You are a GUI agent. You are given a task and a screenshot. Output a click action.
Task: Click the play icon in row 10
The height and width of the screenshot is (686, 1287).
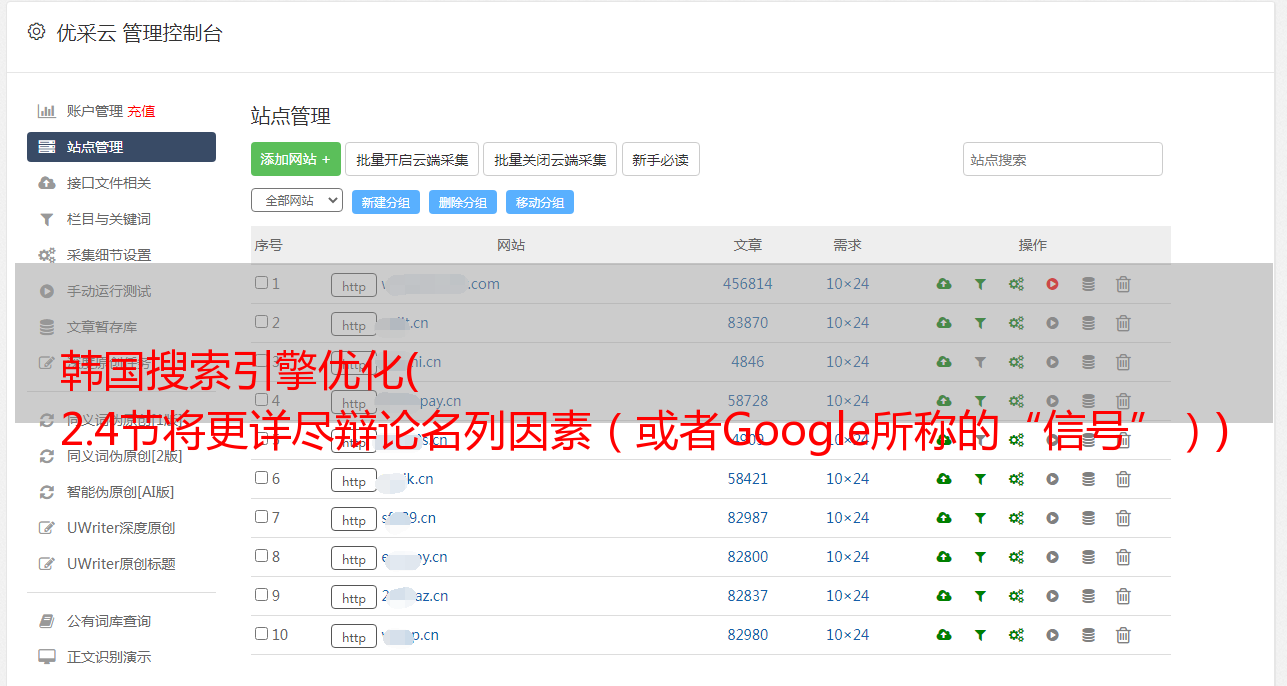(x=1052, y=635)
